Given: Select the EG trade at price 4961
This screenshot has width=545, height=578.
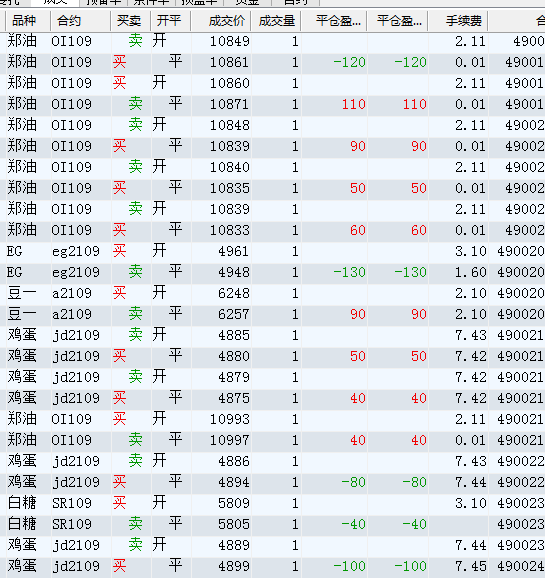Looking at the screenshot, I should pos(272,251).
